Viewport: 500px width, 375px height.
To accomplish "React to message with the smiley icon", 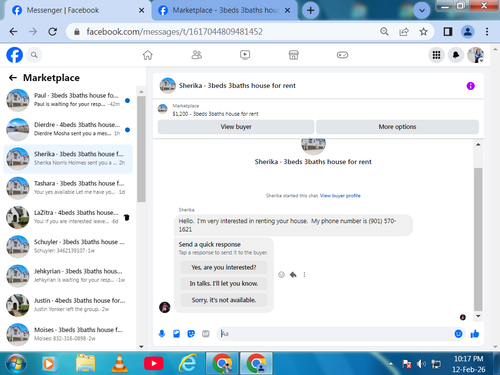I will (x=281, y=275).
